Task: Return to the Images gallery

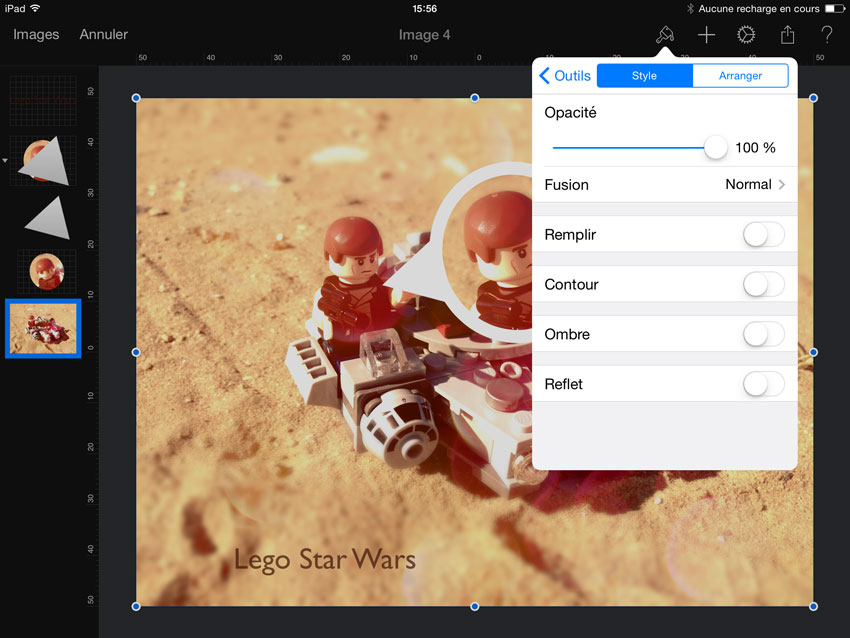Action: tap(36, 34)
